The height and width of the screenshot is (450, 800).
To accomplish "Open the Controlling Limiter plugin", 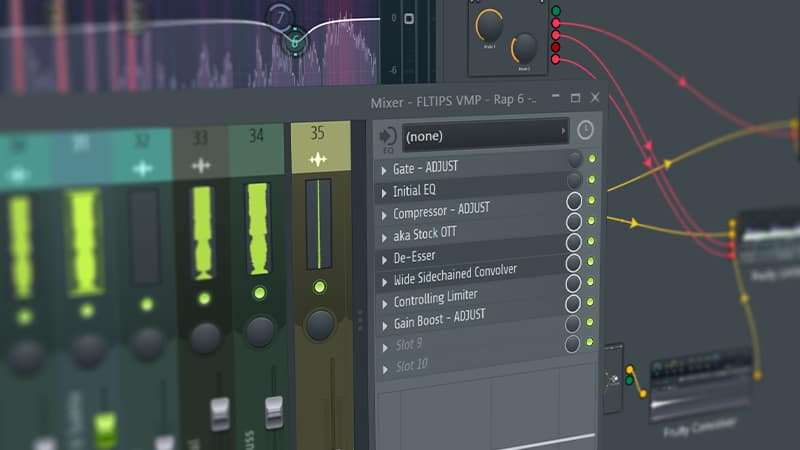I will click(436, 299).
